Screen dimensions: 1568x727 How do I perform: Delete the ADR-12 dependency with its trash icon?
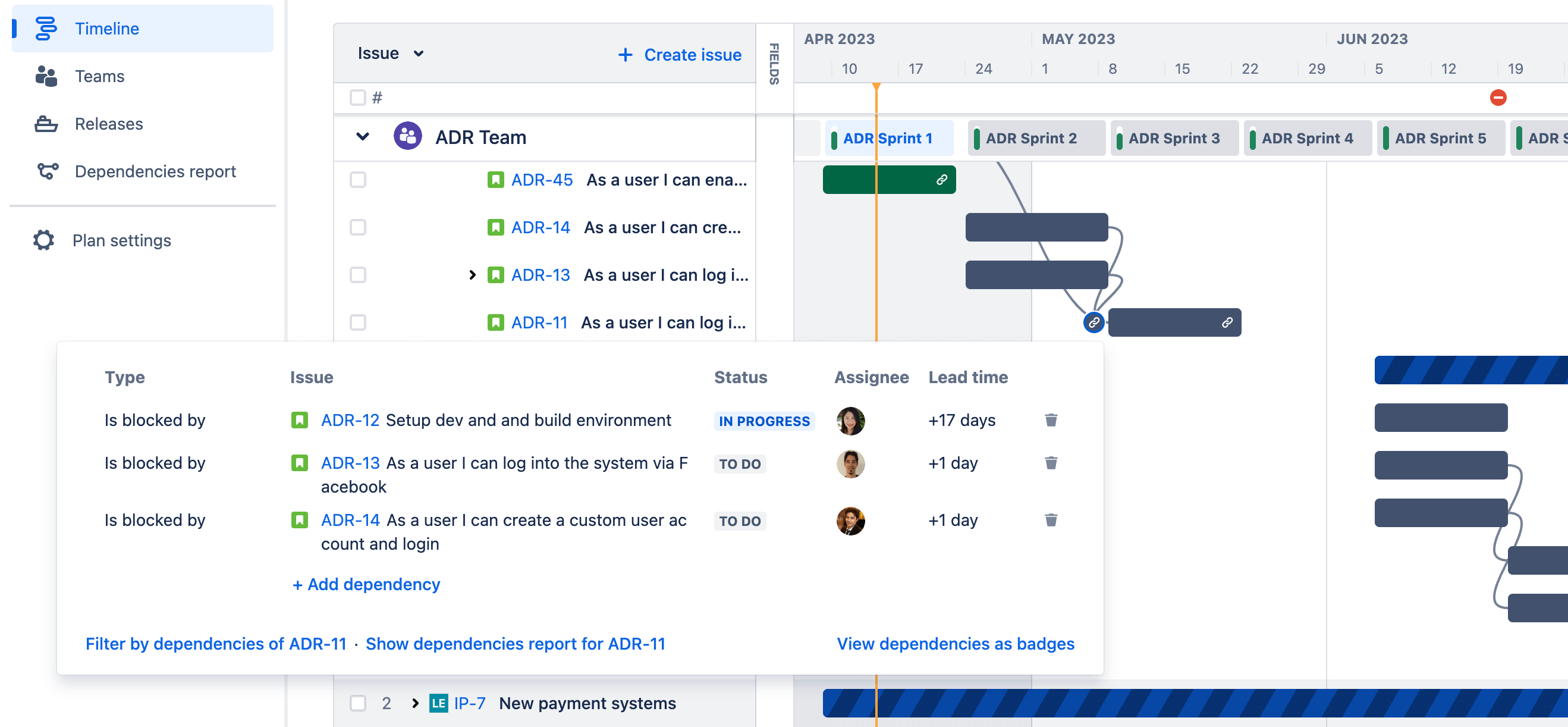click(x=1051, y=420)
